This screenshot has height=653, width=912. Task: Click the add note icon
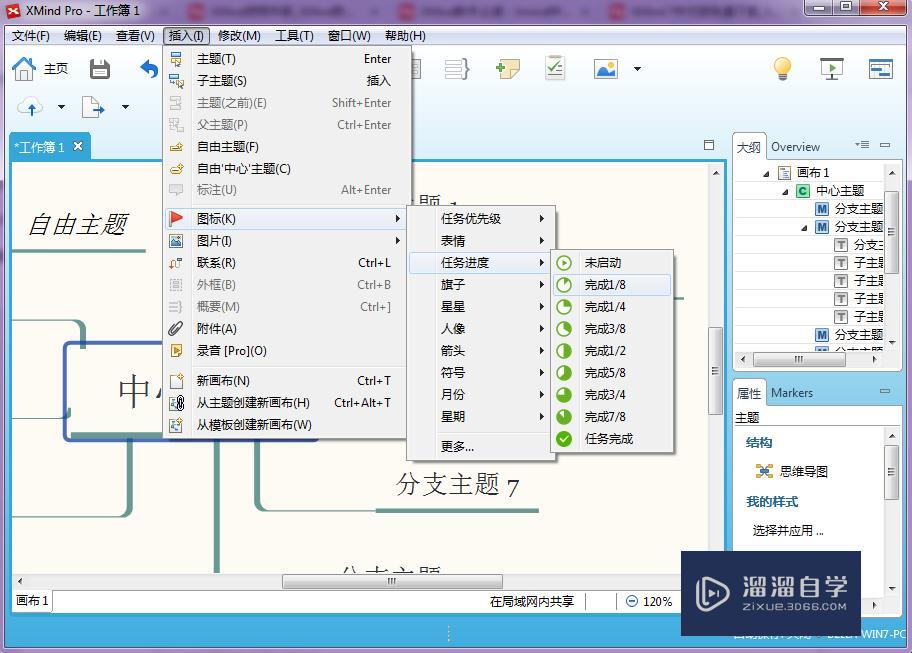507,69
